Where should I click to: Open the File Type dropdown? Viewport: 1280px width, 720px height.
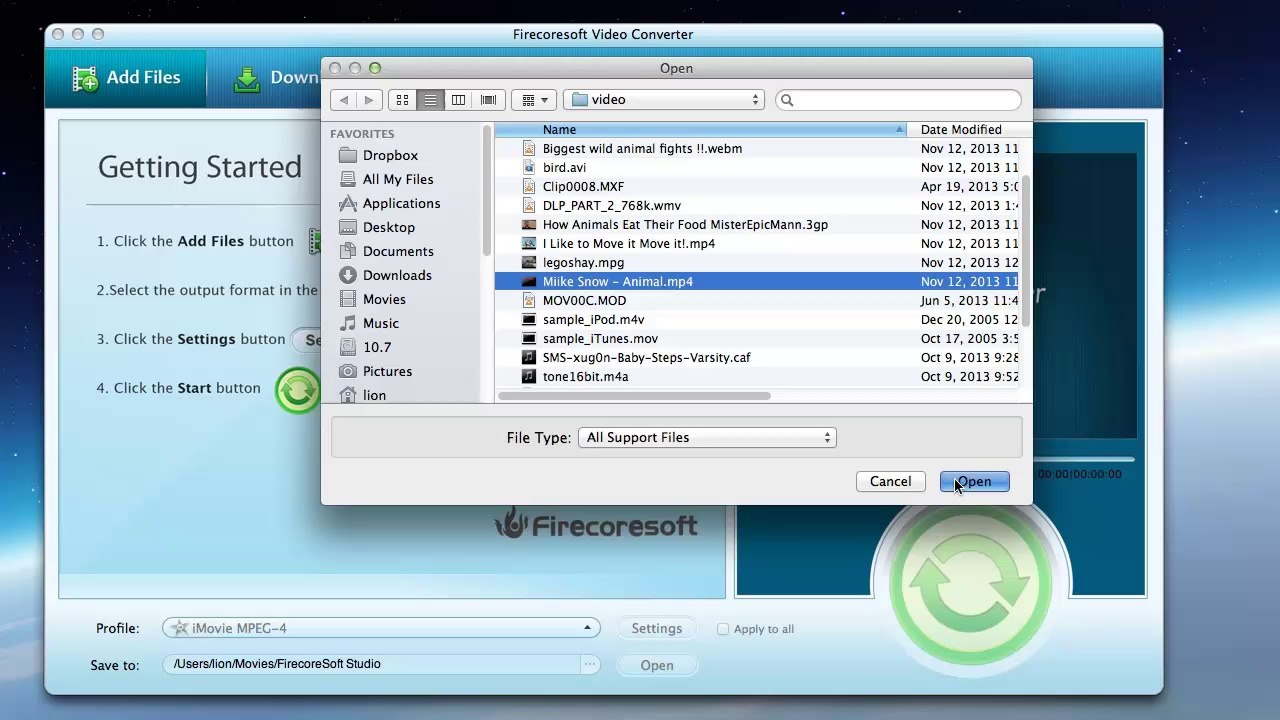[x=707, y=438]
